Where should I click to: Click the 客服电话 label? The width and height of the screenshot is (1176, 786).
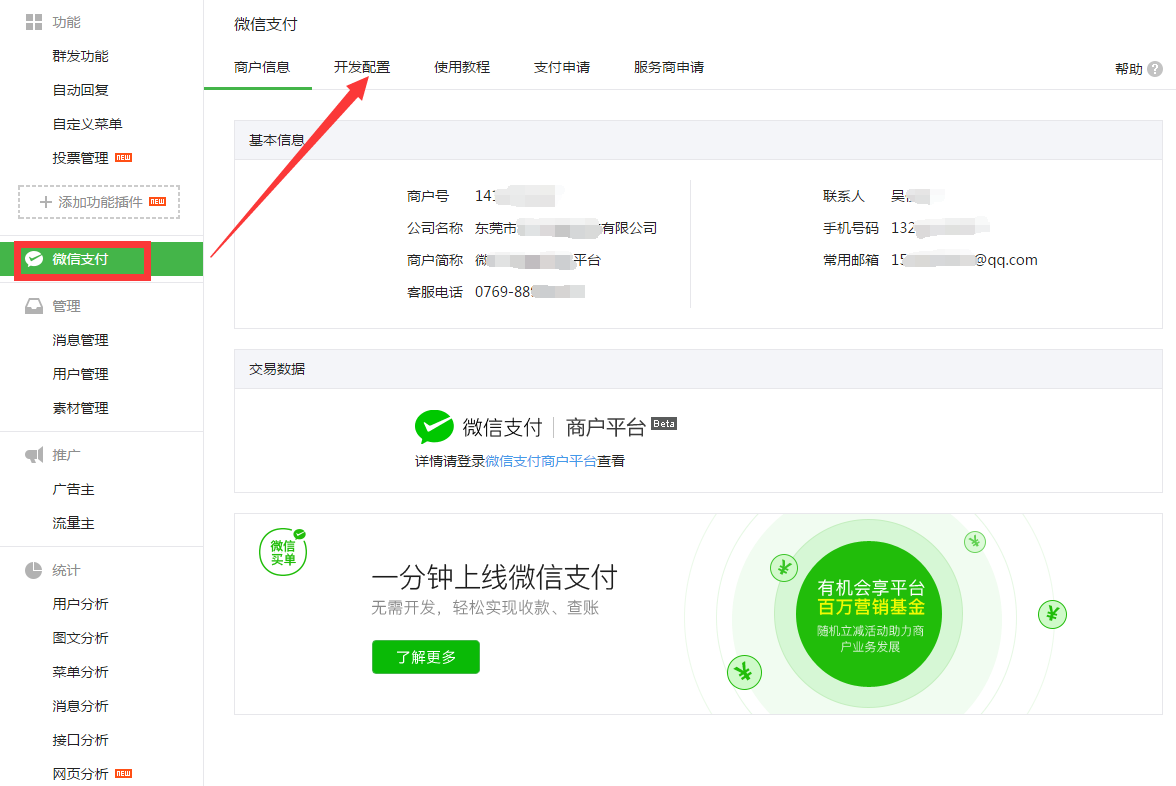click(x=435, y=292)
